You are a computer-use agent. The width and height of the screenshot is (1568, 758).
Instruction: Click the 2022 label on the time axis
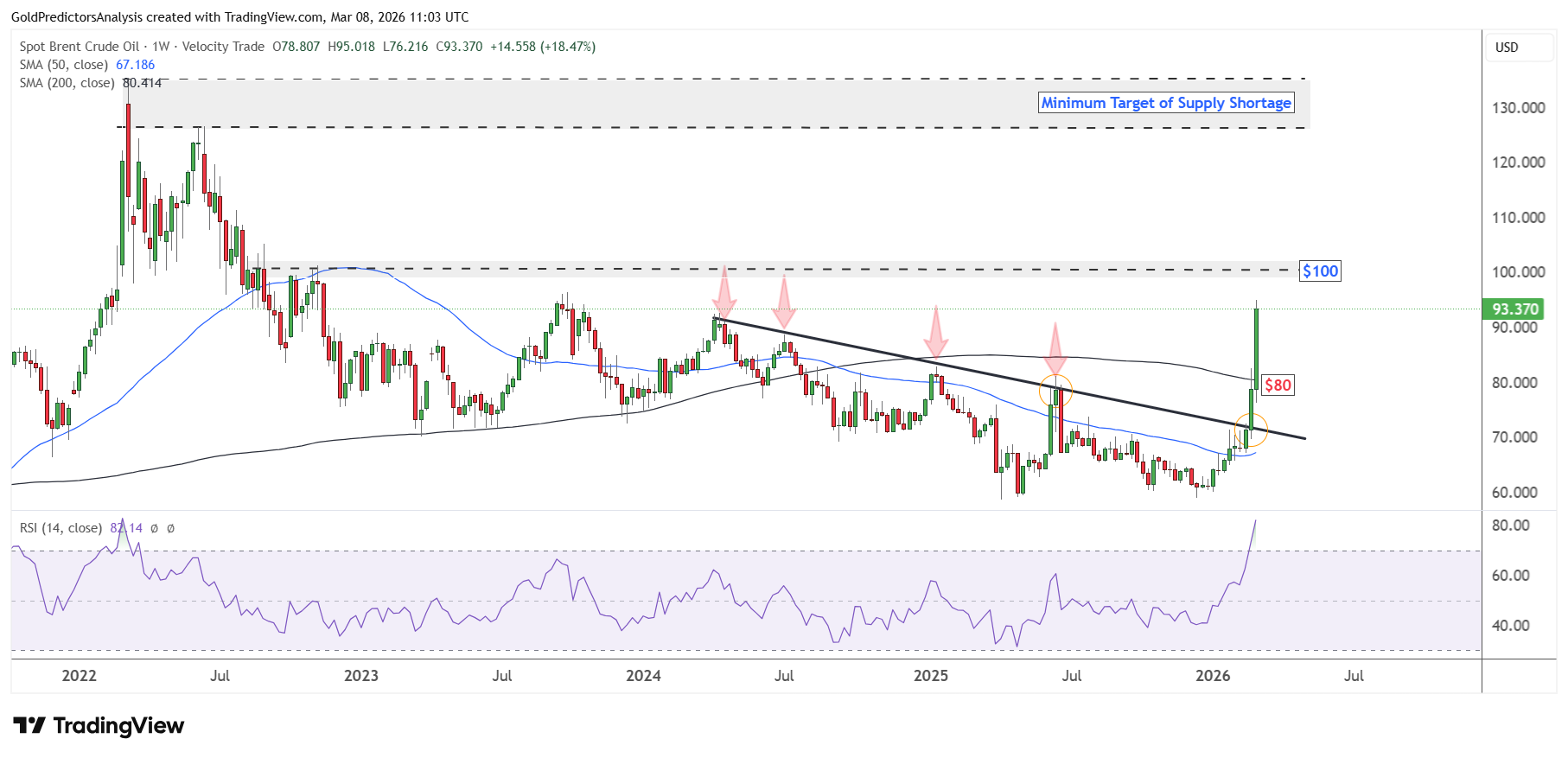tap(80, 676)
